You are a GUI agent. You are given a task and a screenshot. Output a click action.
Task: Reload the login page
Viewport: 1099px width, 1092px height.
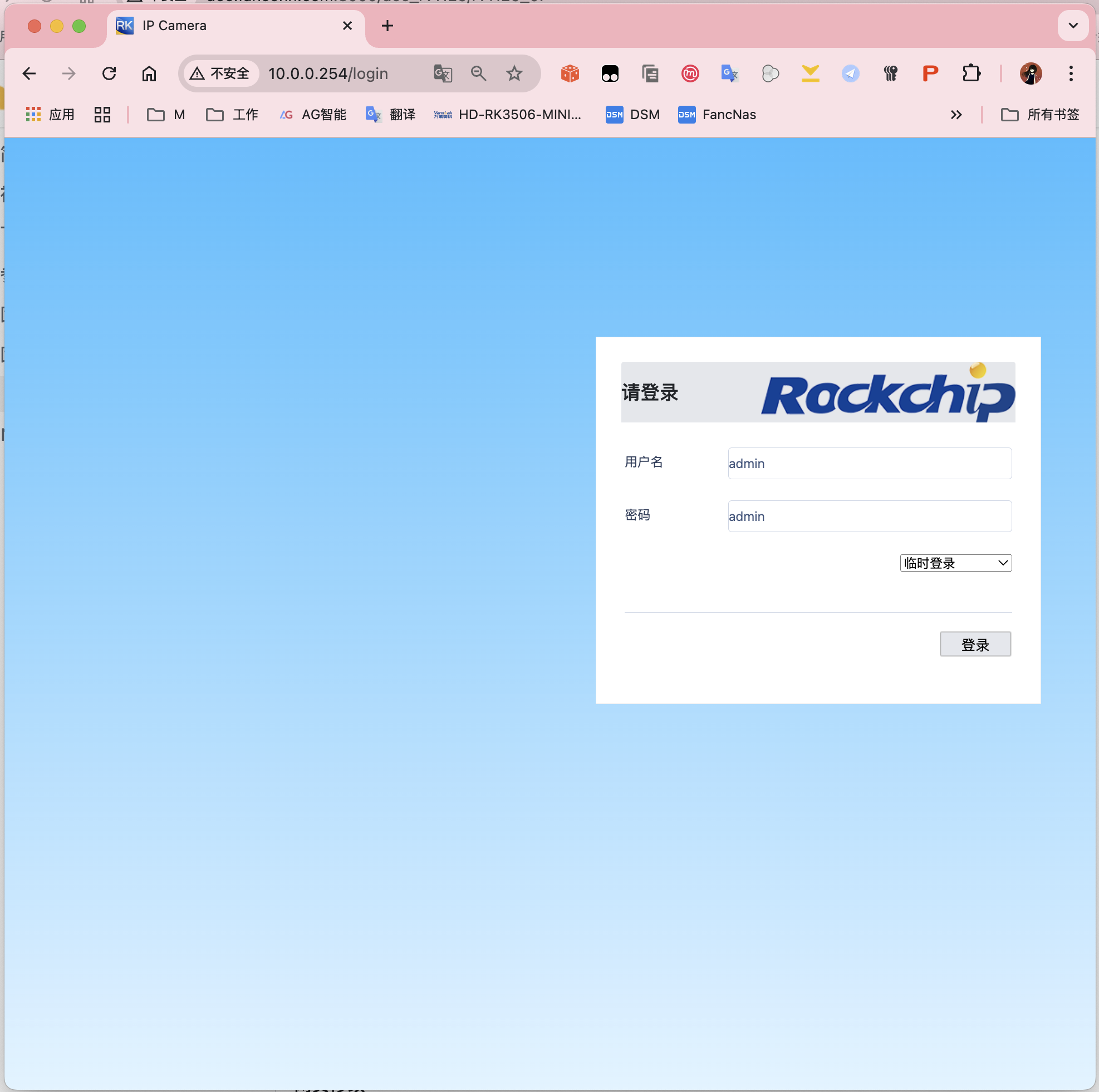point(109,73)
